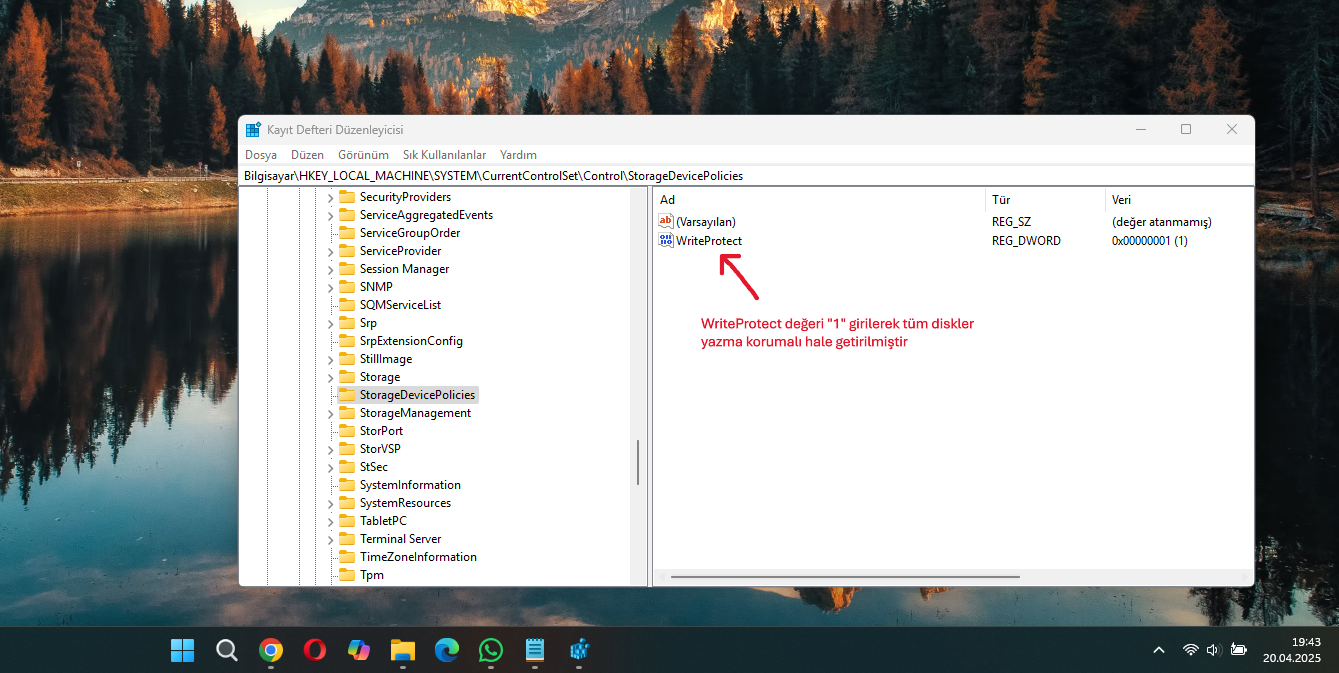Click the SQMServiceList folder icon
Screen dimensions: 1339x673
tap(347, 305)
